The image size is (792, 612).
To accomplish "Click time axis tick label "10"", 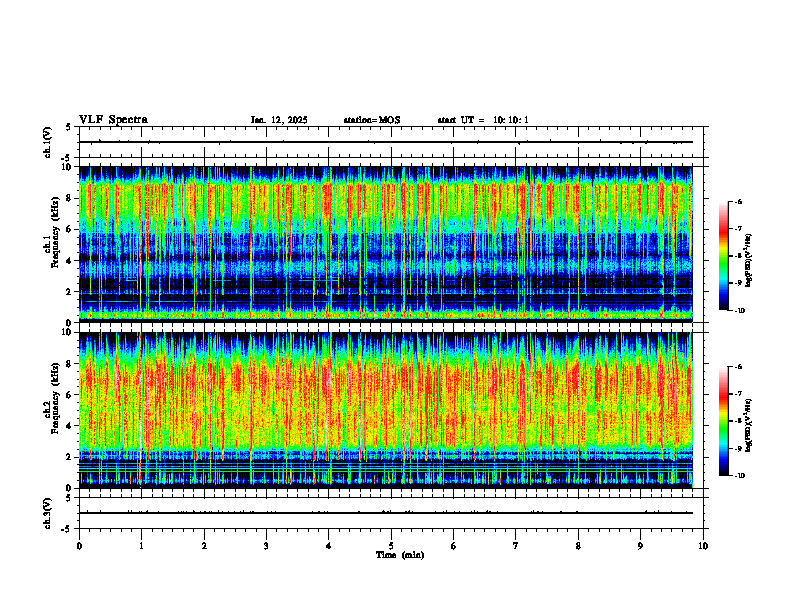I will coord(703,546).
